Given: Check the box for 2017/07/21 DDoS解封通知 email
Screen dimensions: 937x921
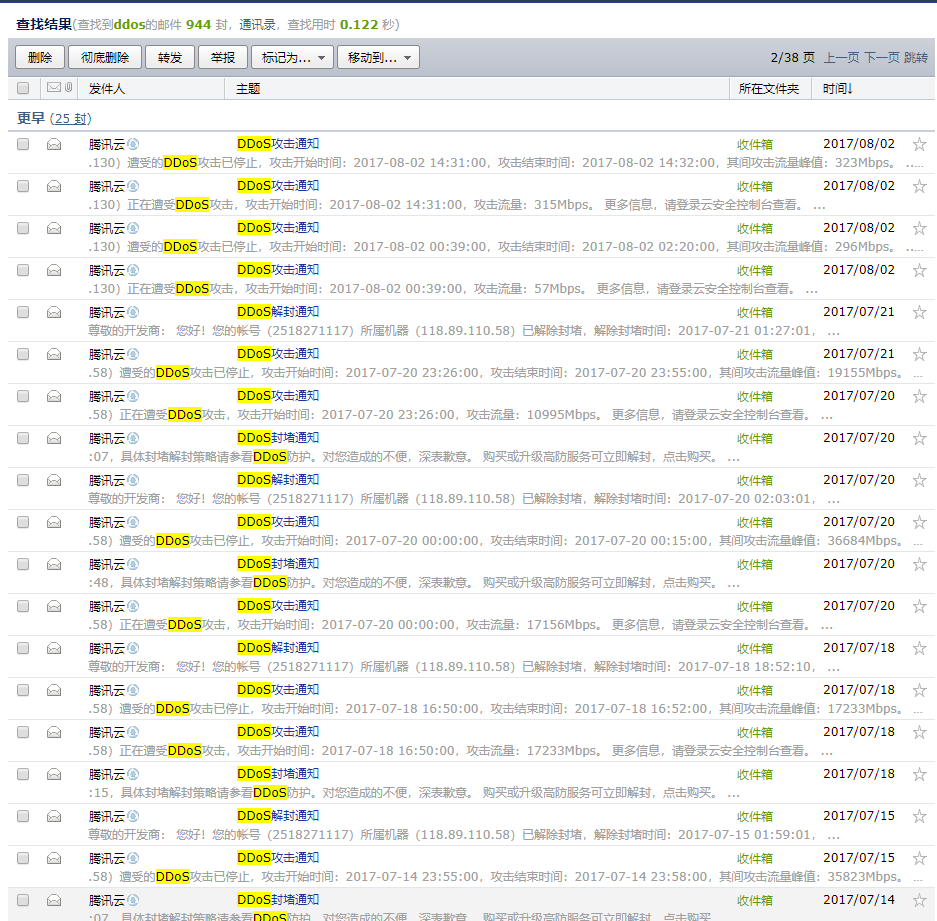Looking at the screenshot, I should point(23,312).
